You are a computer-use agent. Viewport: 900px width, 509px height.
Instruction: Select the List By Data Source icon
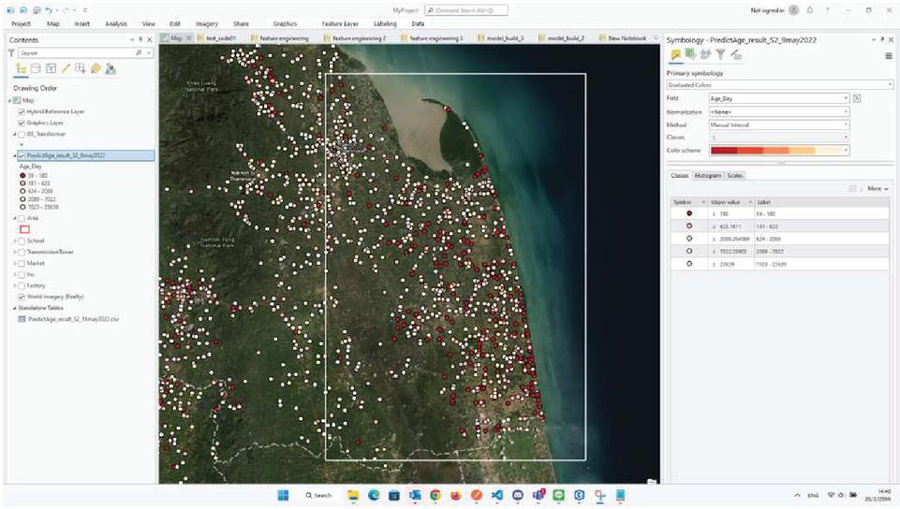click(x=36, y=69)
